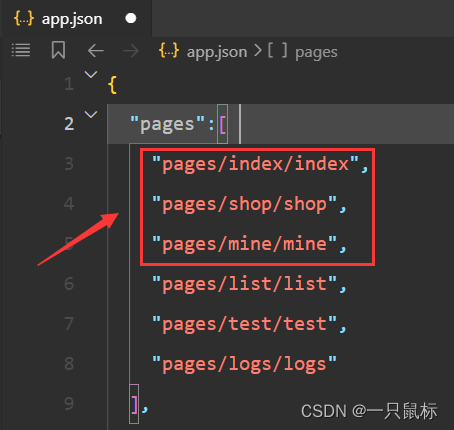The width and height of the screenshot is (454, 430).
Task: Click the "pages/logs/logs" string
Action: pos(244,364)
